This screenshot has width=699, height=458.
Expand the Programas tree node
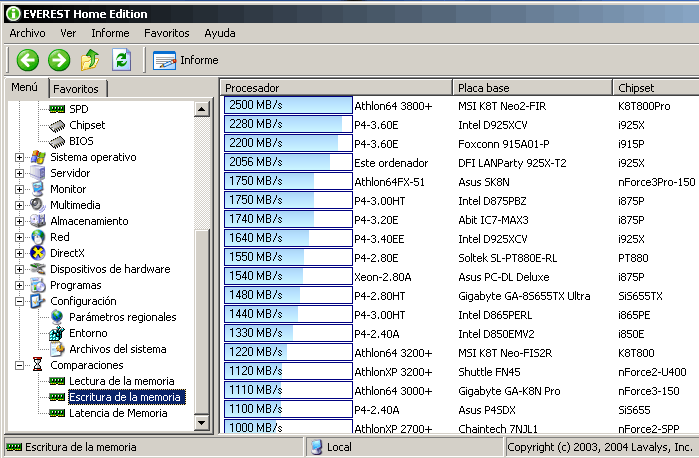coord(19,285)
